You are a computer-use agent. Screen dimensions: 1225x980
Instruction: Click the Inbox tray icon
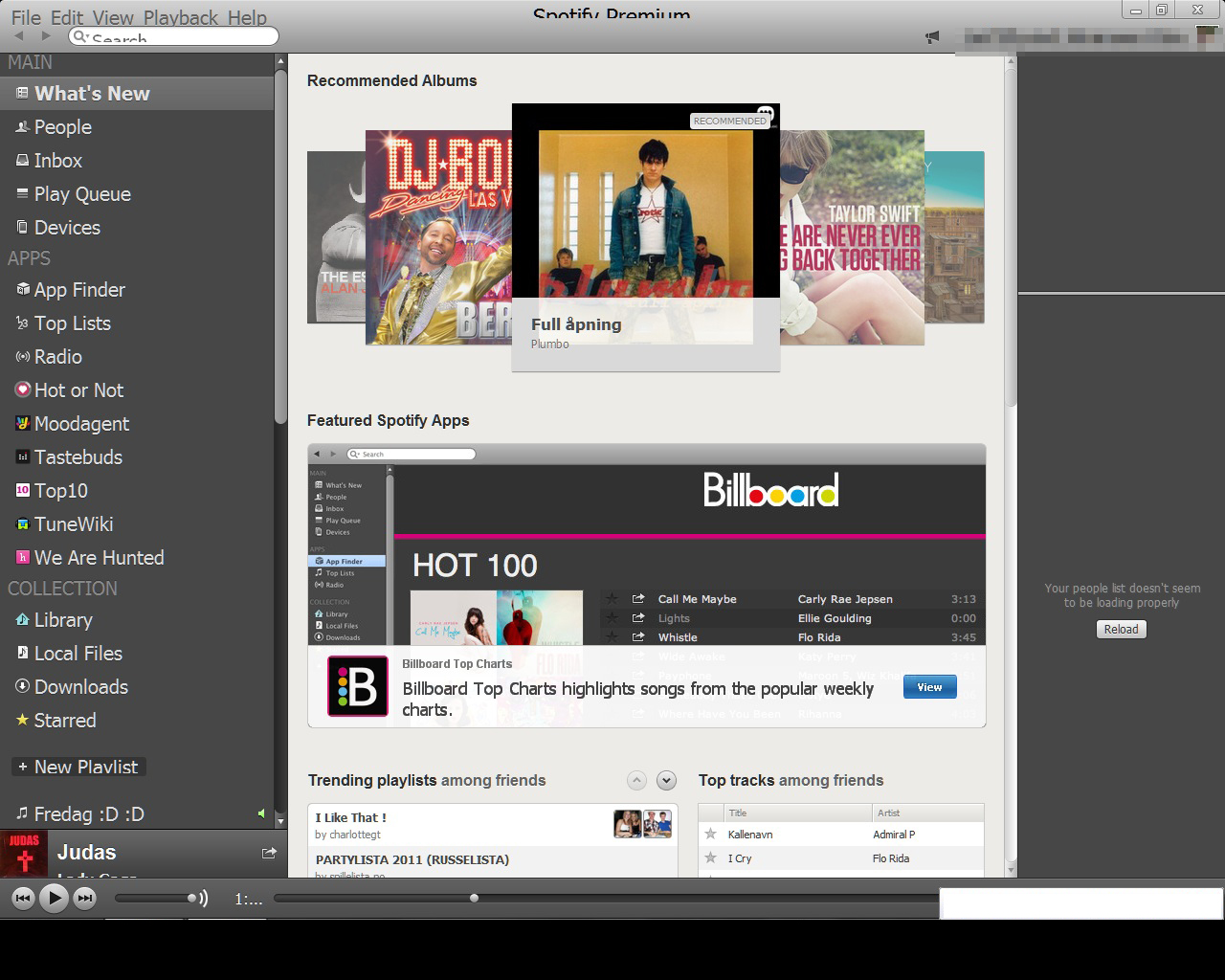(22, 160)
